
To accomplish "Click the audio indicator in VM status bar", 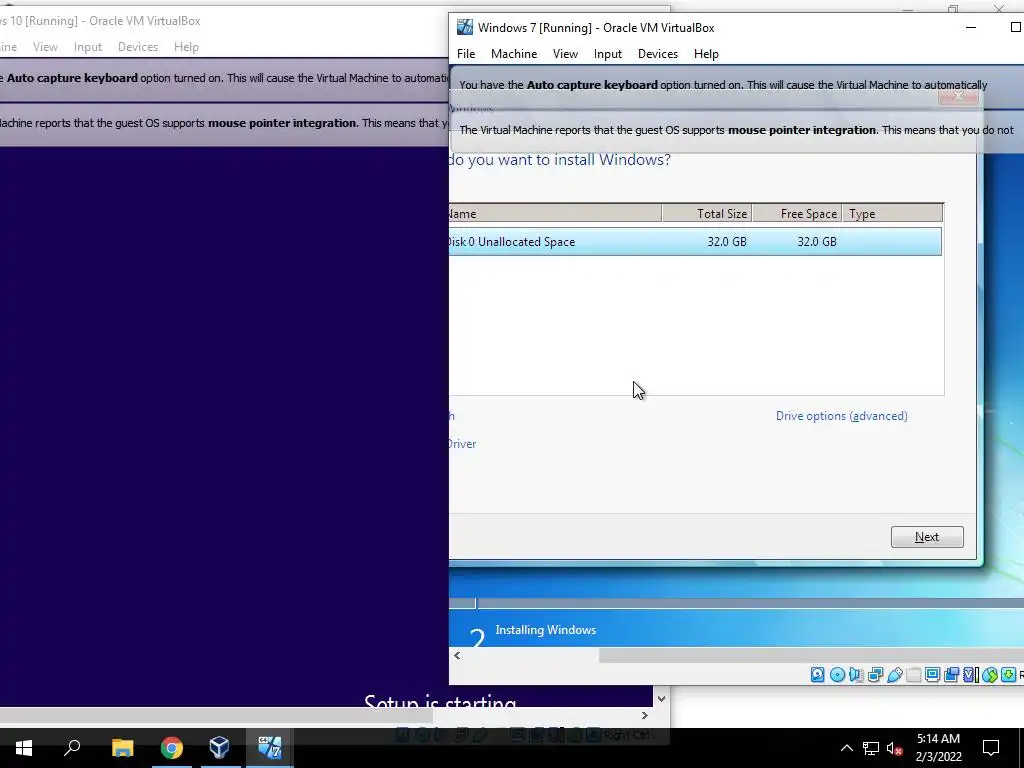I will pos(856,675).
